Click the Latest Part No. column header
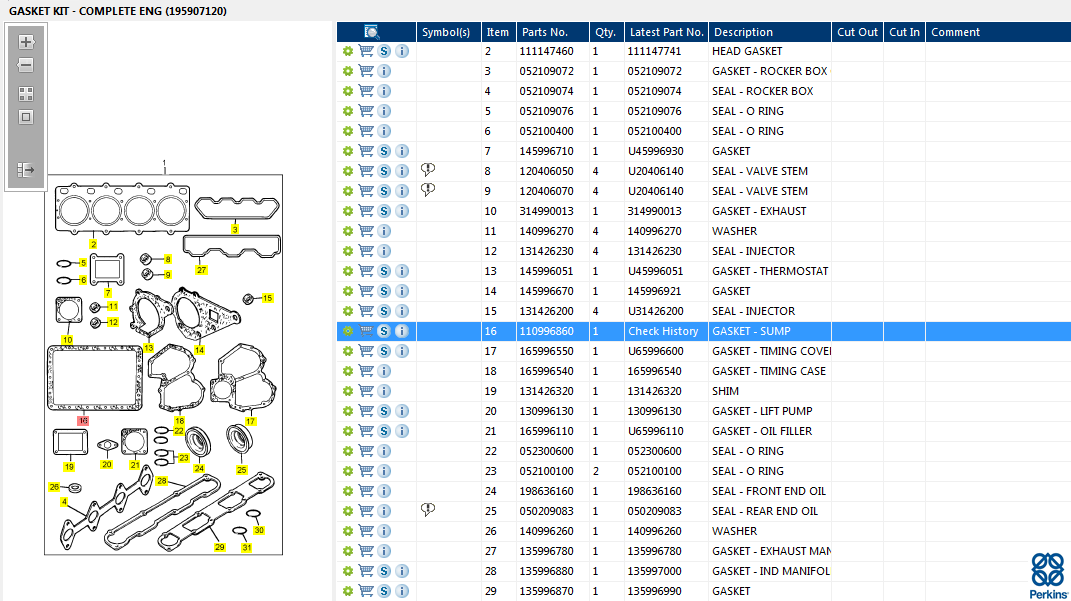Viewport: 1071px width, 601px height. (667, 32)
